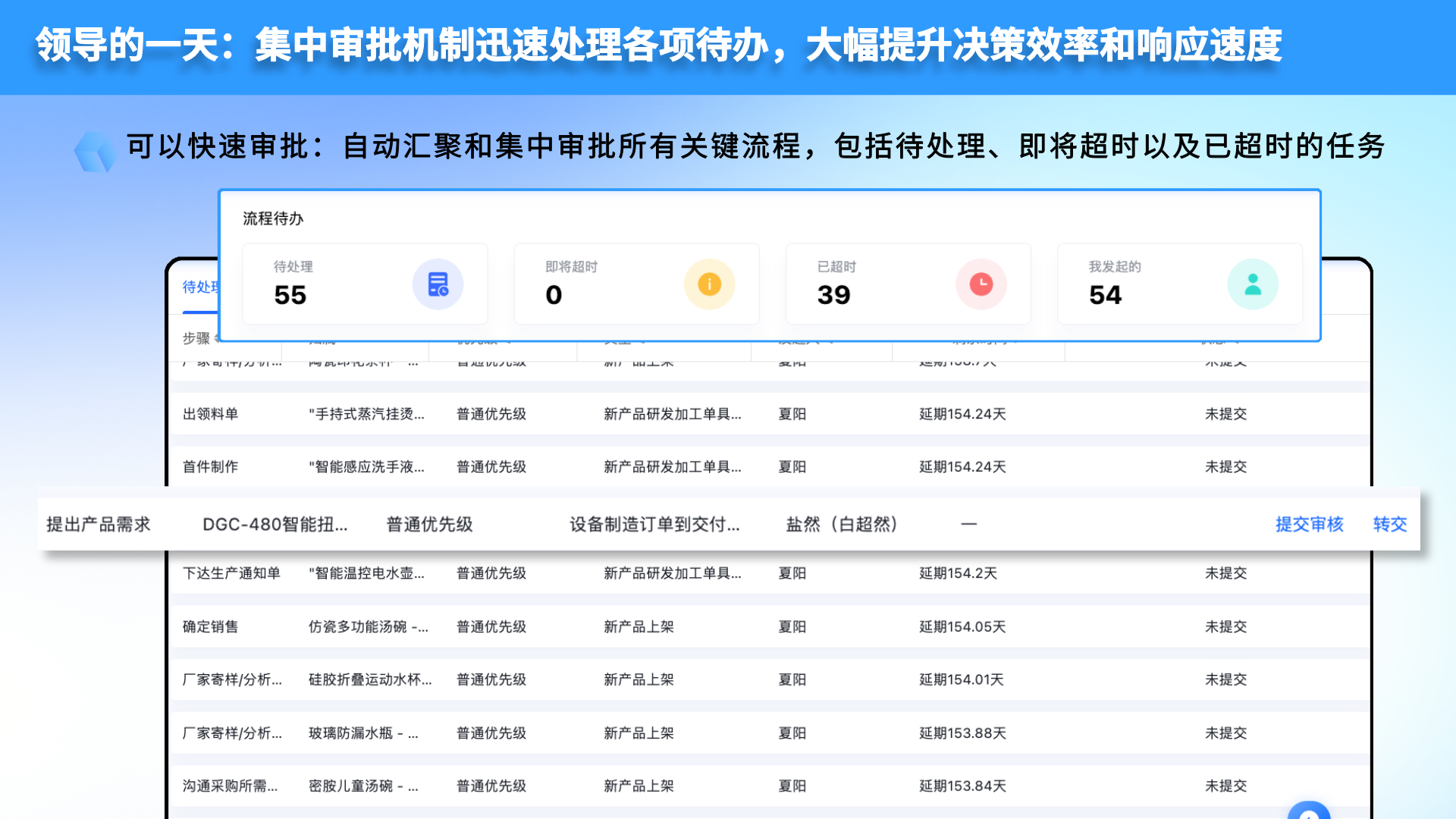Select the 首件制作 task row
1456x819 pixels.
coord(770,466)
